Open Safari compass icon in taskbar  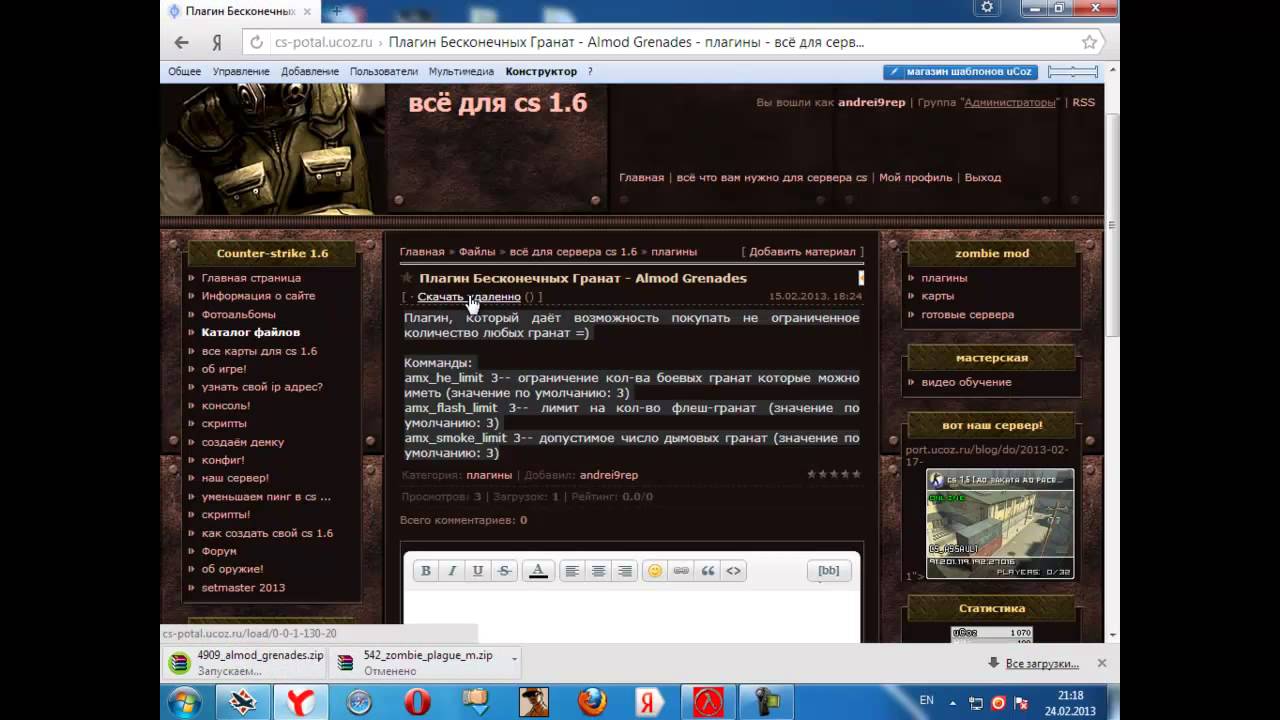pos(359,702)
